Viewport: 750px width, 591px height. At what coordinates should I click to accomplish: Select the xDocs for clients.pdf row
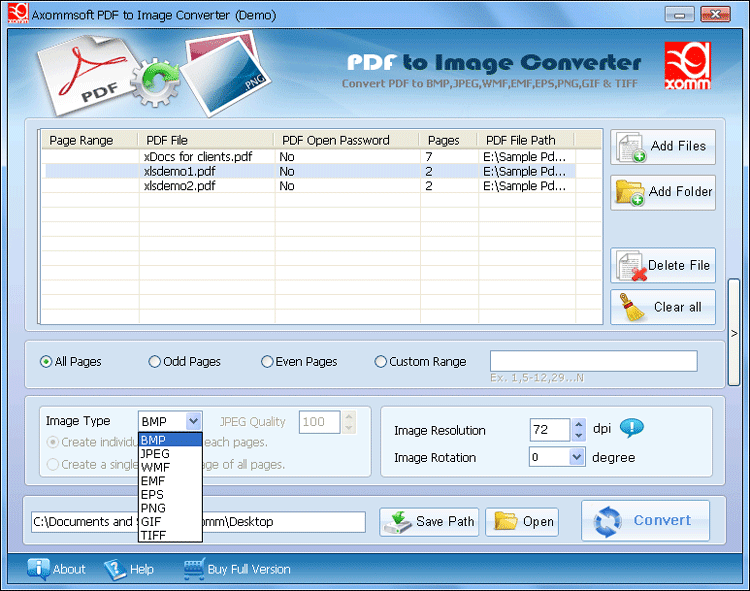click(309, 157)
